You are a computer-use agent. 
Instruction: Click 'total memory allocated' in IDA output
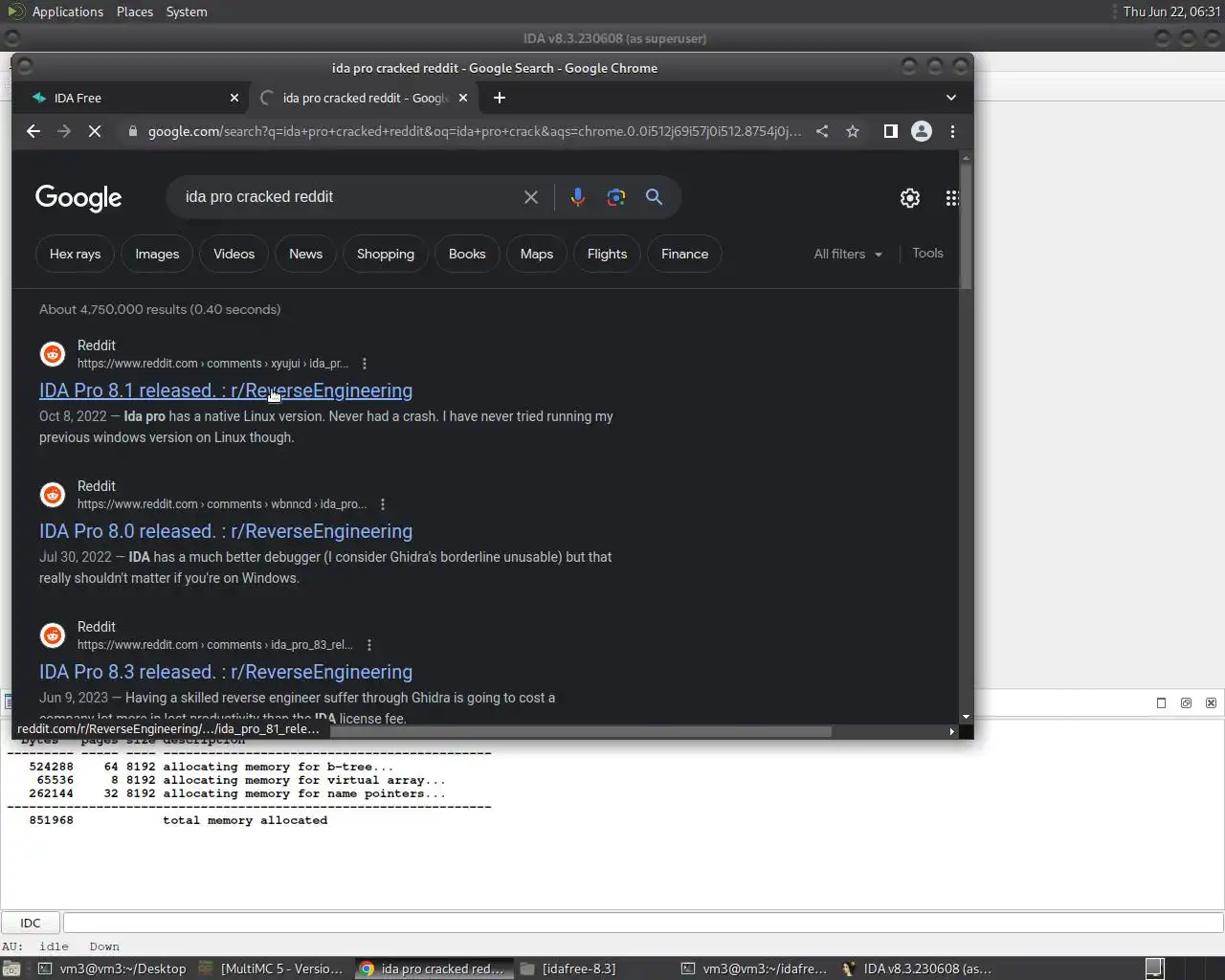click(x=245, y=820)
